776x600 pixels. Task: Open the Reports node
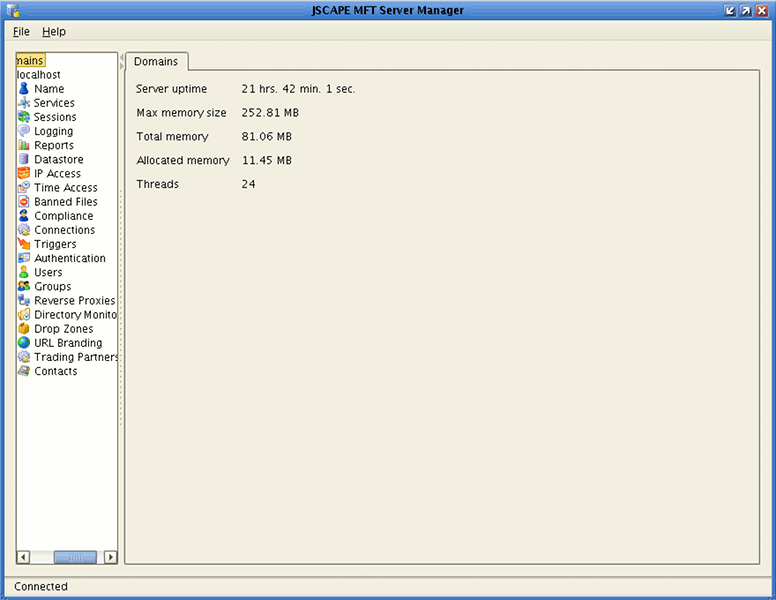click(54, 145)
